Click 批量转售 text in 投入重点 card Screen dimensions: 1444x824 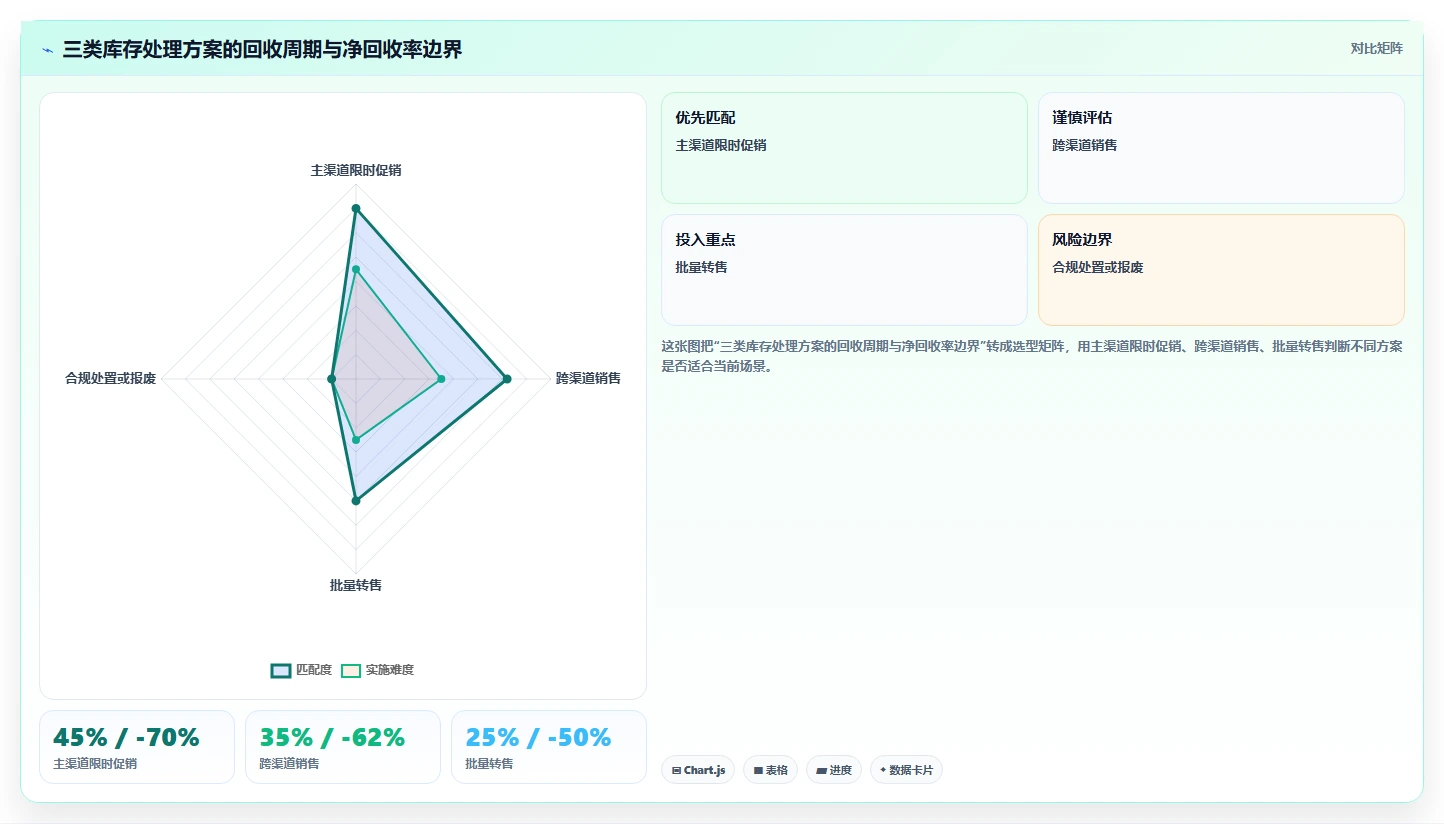(x=702, y=267)
